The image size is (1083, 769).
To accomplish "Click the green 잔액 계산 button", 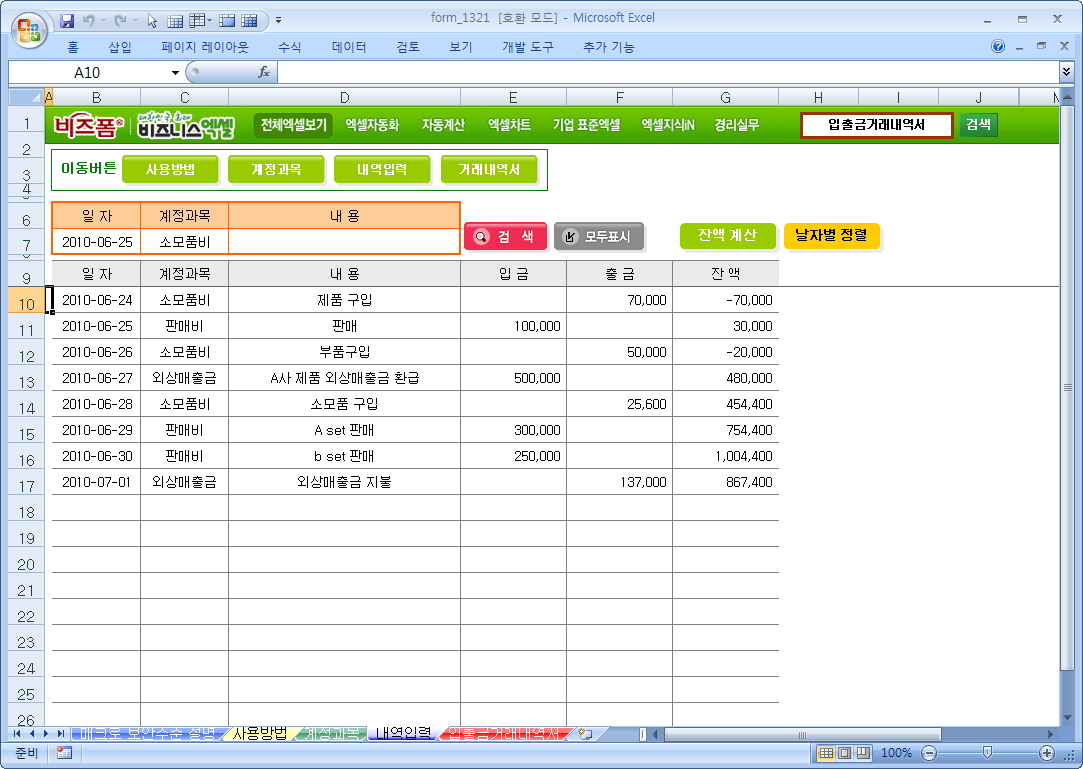I will [x=727, y=236].
